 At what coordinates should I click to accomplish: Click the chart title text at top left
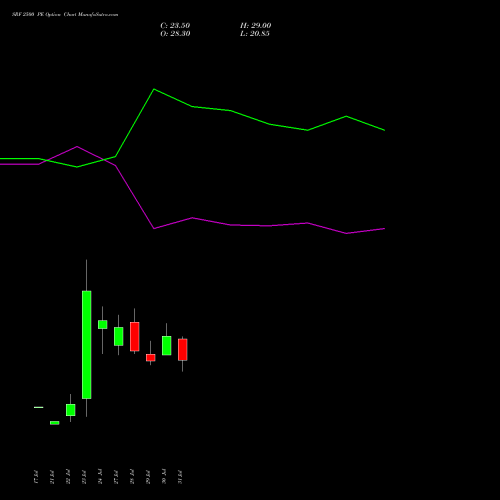tap(65, 15)
